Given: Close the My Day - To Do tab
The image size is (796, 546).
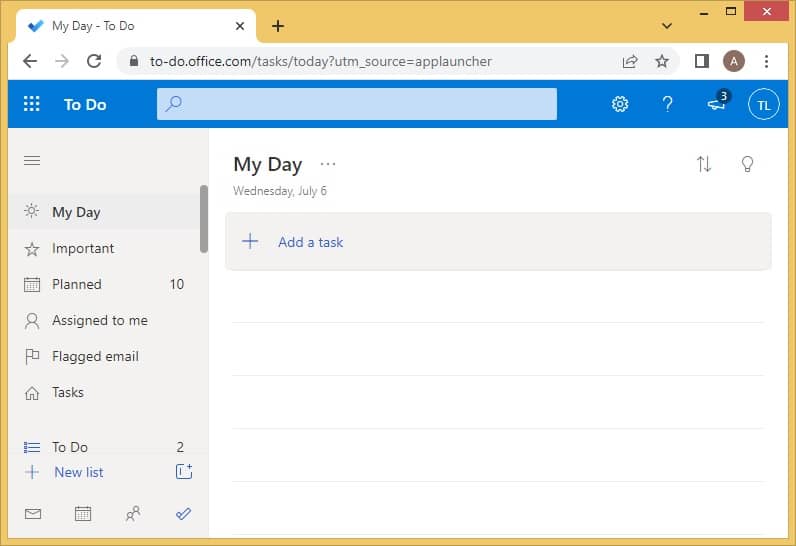Looking at the screenshot, I should click(240, 26).
